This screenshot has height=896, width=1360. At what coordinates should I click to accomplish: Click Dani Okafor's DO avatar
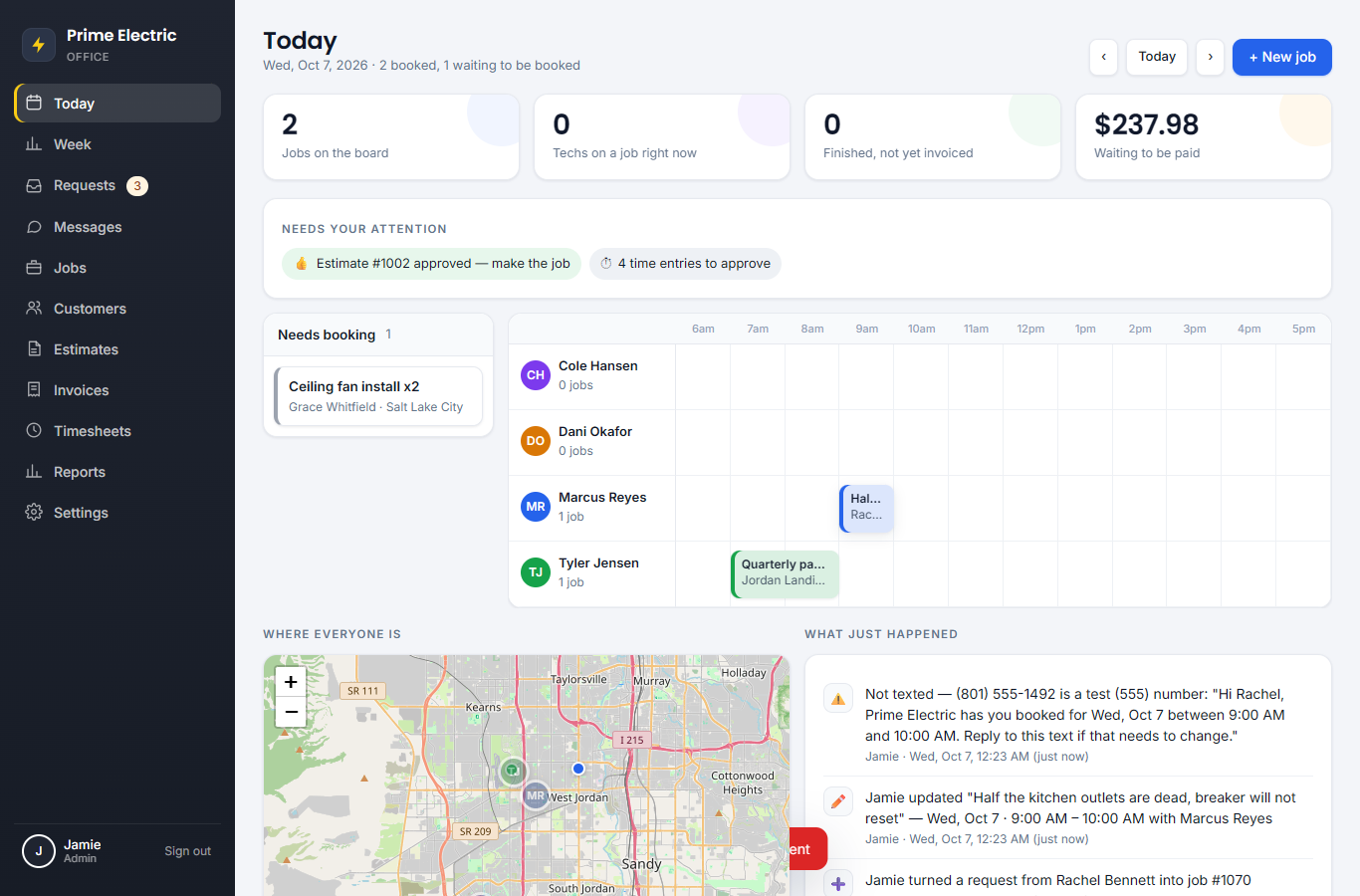[536, 441]
